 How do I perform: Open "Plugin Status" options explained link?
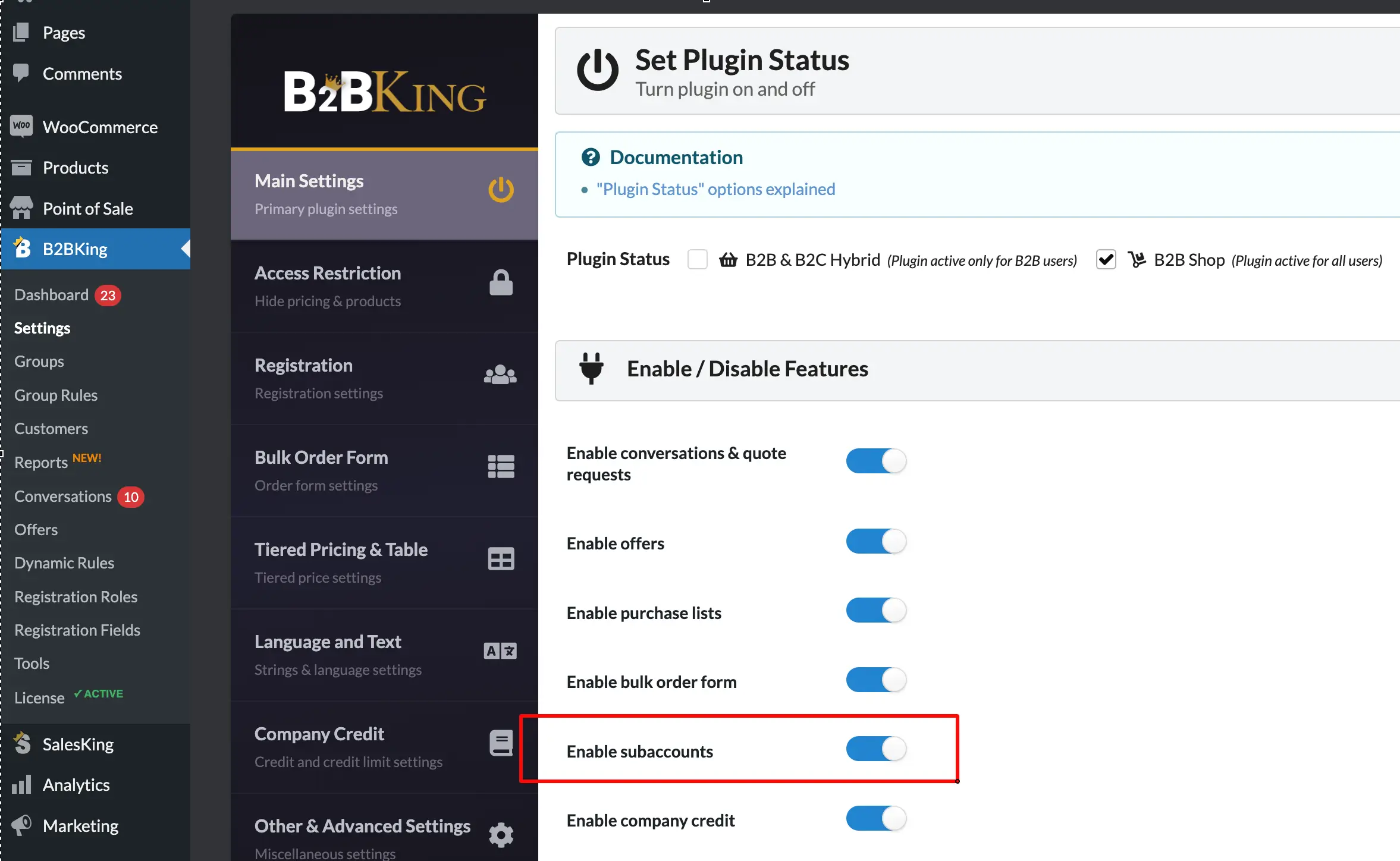(x=715, y=189)
